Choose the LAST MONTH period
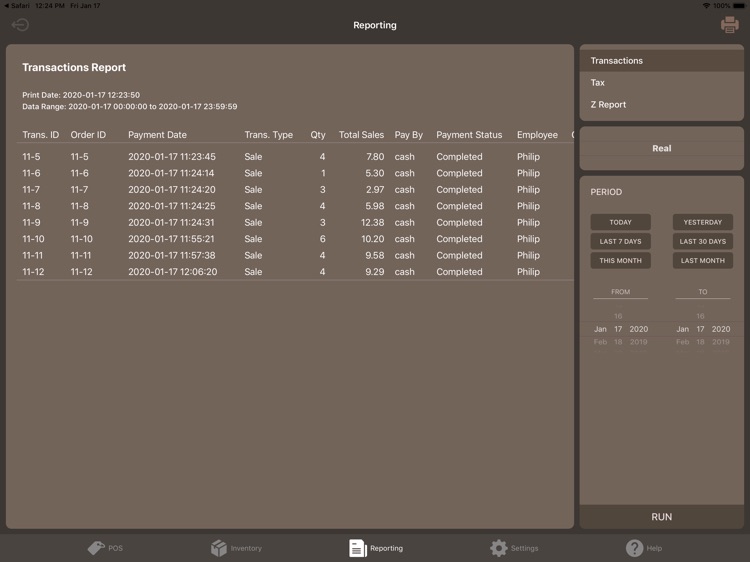Image resolution: width=750 pixels, height=562 pixels. coord(703,260)
